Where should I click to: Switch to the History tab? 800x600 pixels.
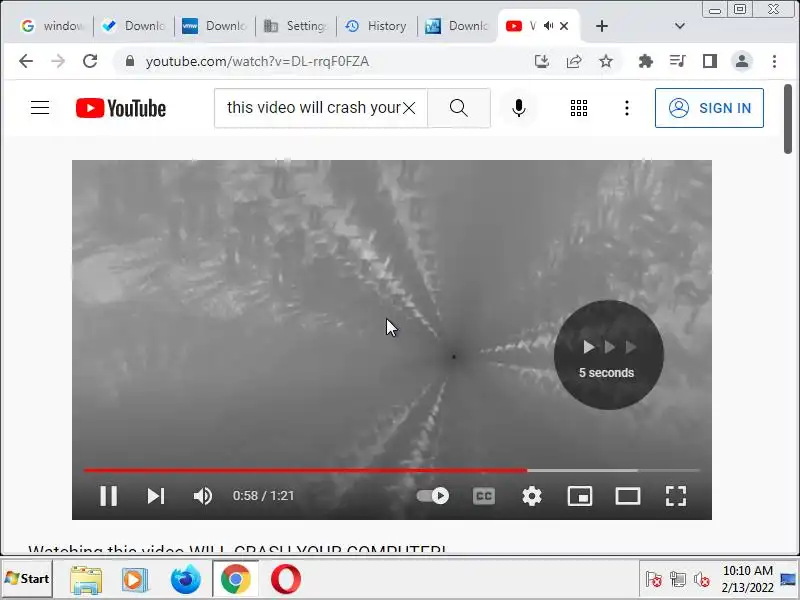click(x=377, y=26)
